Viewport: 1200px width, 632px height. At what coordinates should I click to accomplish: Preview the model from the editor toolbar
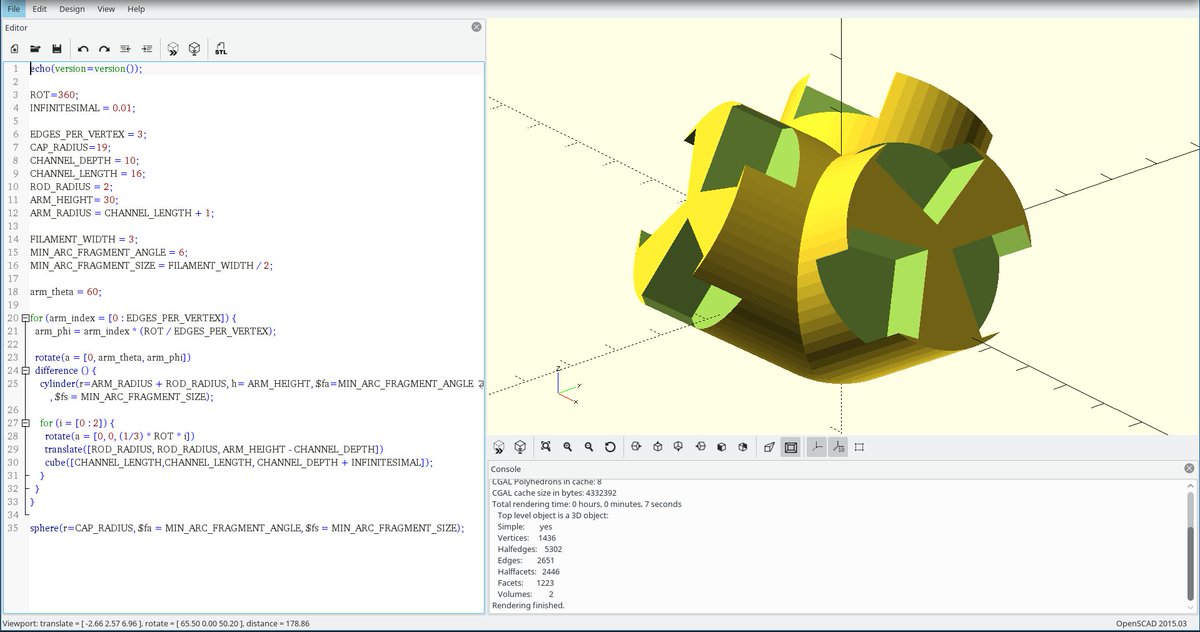click(173, 48)
